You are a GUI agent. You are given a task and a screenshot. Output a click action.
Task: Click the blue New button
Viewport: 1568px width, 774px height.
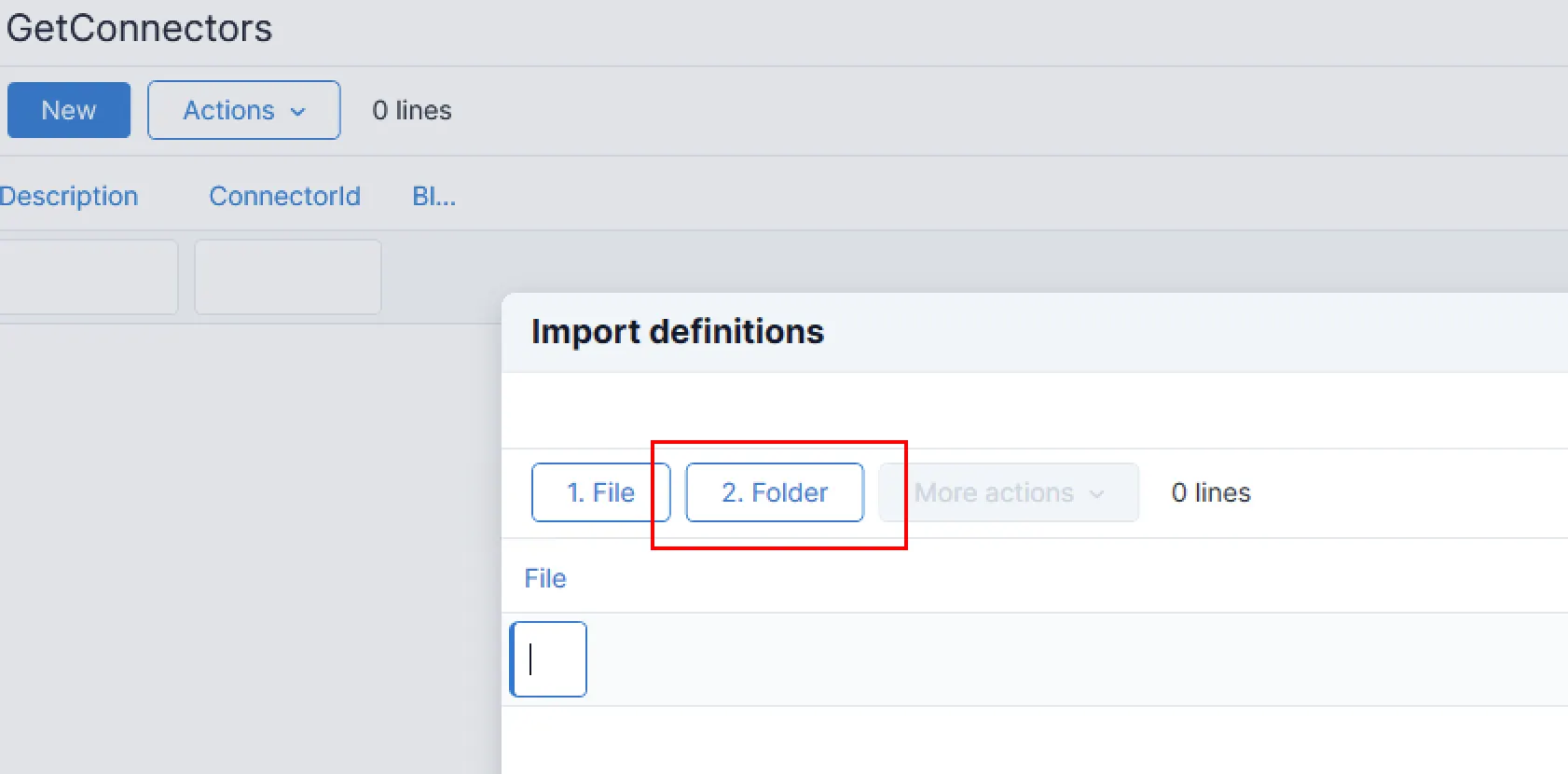click(69, 110)
